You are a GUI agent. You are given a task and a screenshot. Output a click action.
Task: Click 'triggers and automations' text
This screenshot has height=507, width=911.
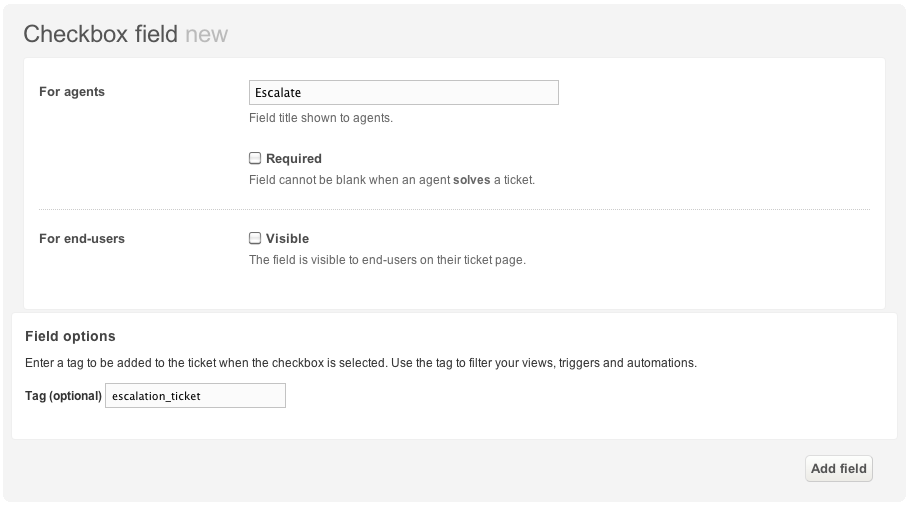click(627, 363)
